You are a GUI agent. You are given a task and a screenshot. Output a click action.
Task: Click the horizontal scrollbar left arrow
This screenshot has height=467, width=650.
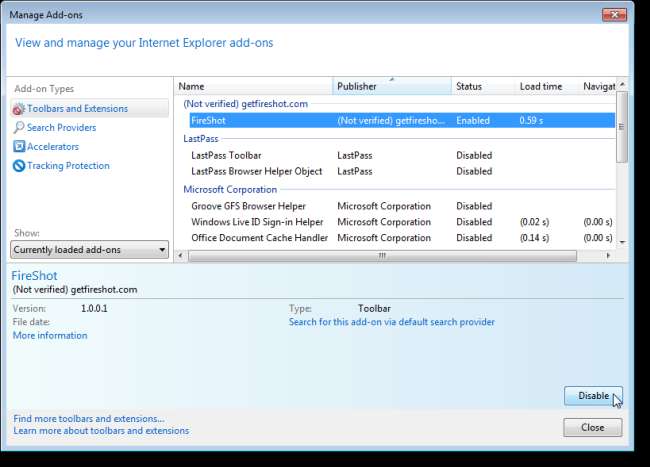pos(180,256)
